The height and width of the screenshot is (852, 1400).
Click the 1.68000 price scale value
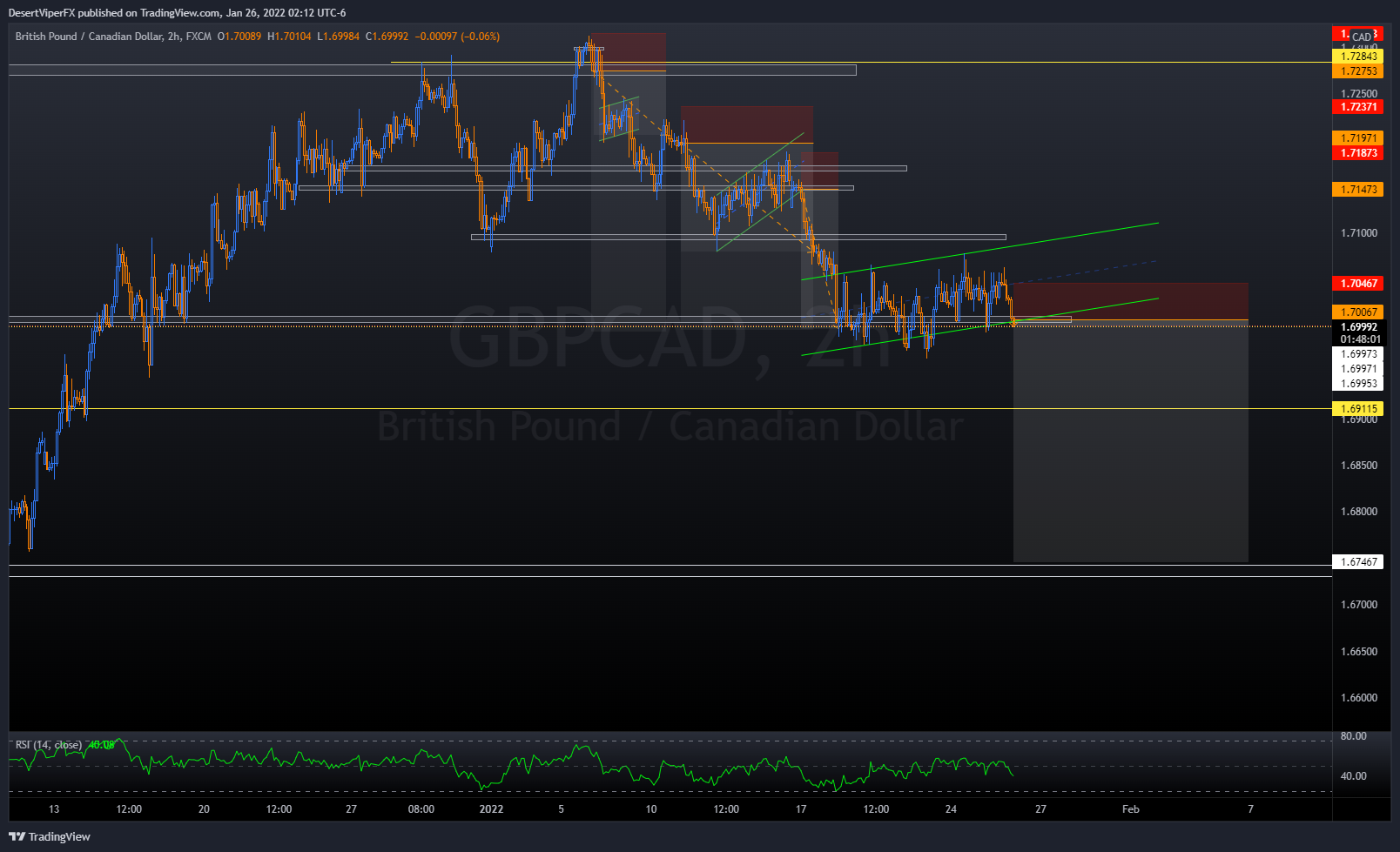click(x=1359, y=512)
